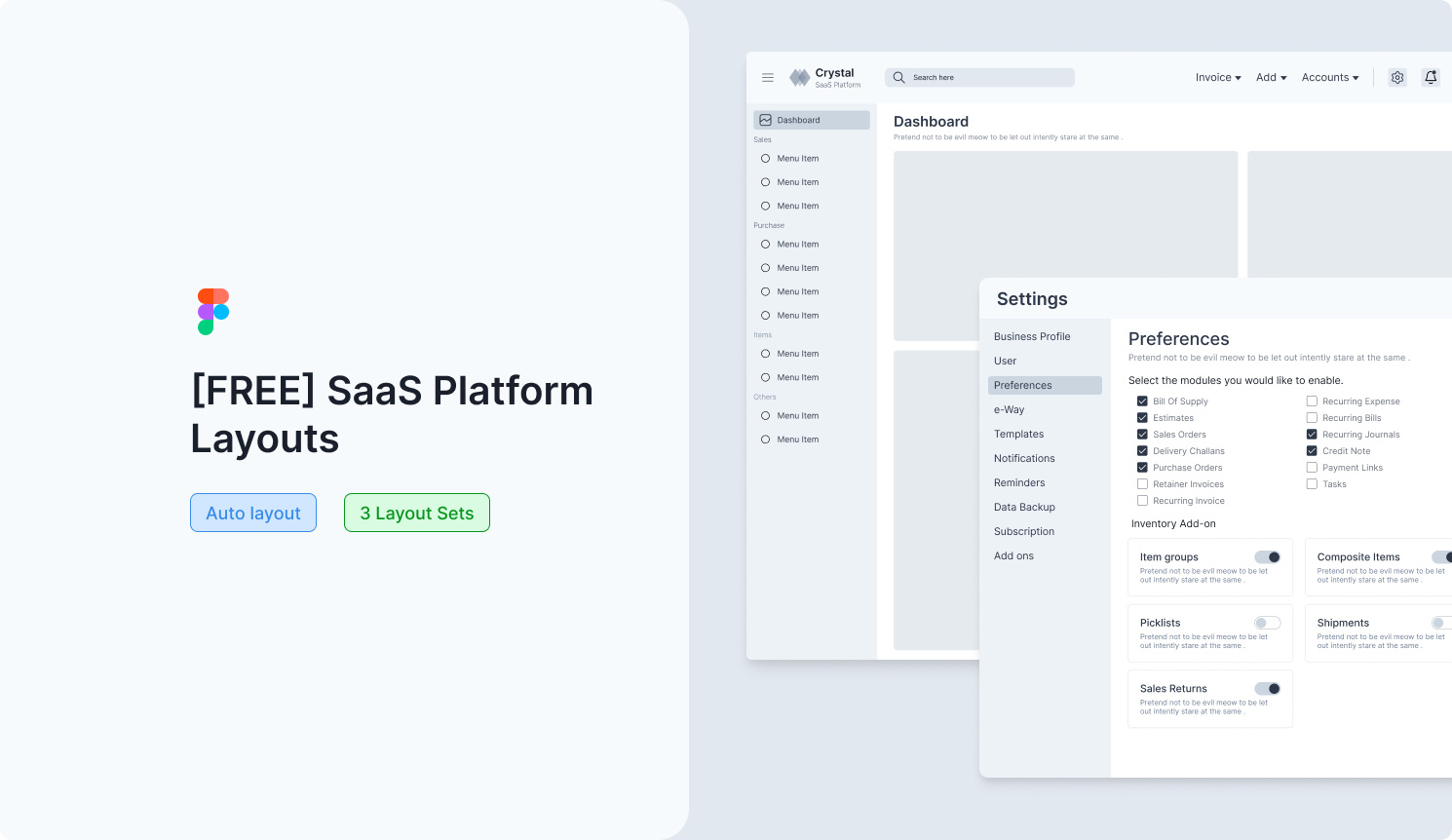1452x840 pixels.
Task: Enable the Picklists toggle
Action: tap(1267, 623)
